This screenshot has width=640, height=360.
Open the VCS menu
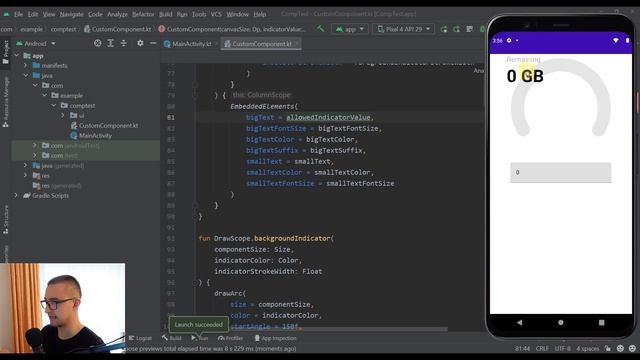coord(216,14)
